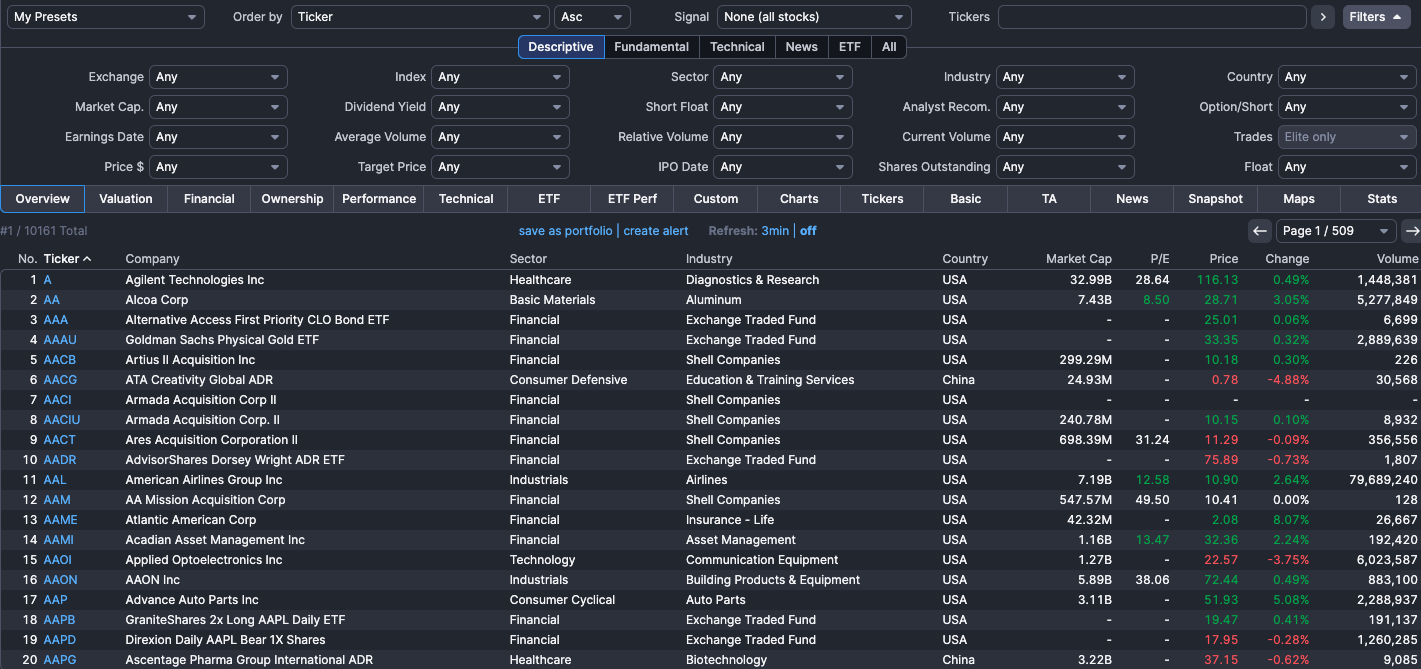
Task: Open the Performance view tab
Action: (x=379, y=199)
